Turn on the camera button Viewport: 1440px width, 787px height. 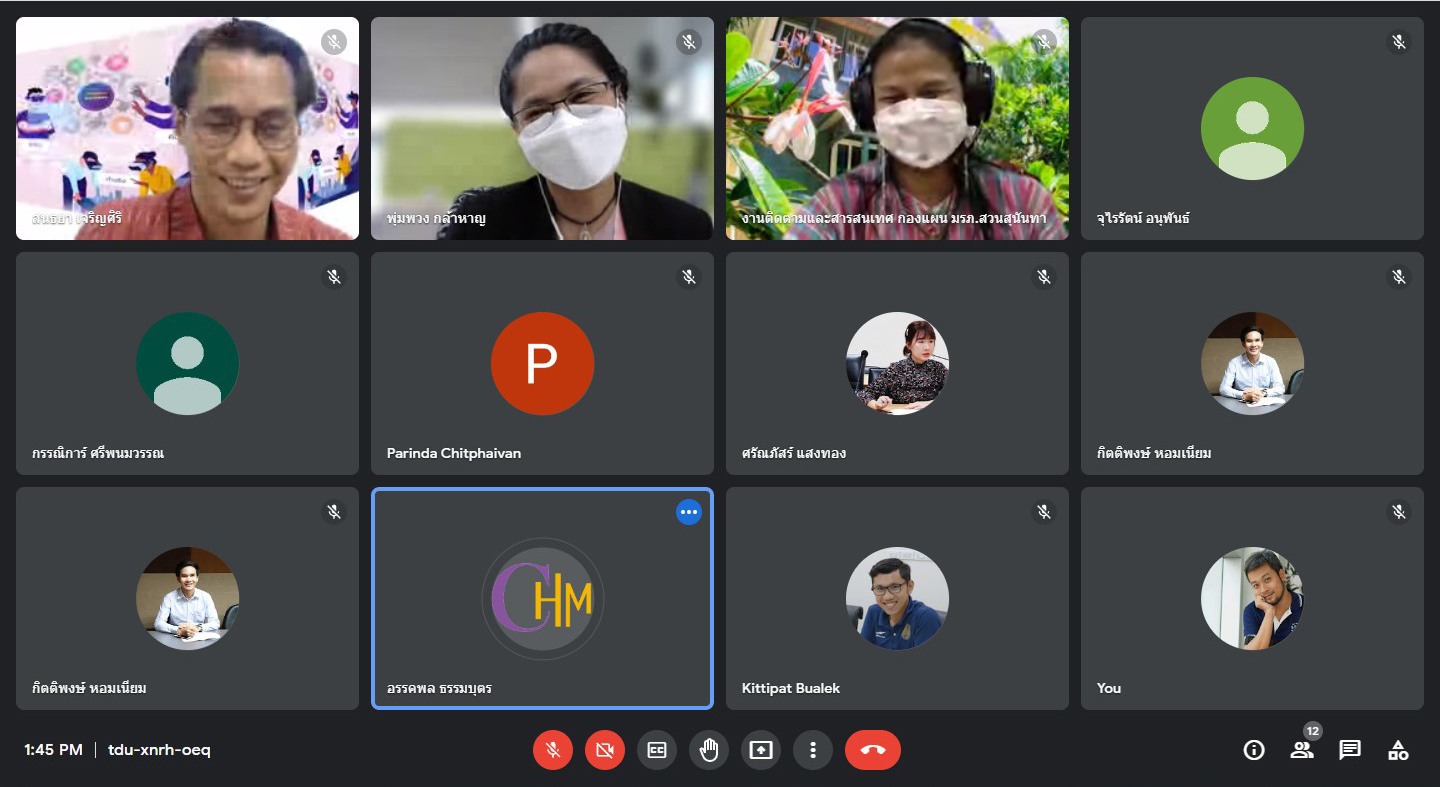tap(605, 750)
